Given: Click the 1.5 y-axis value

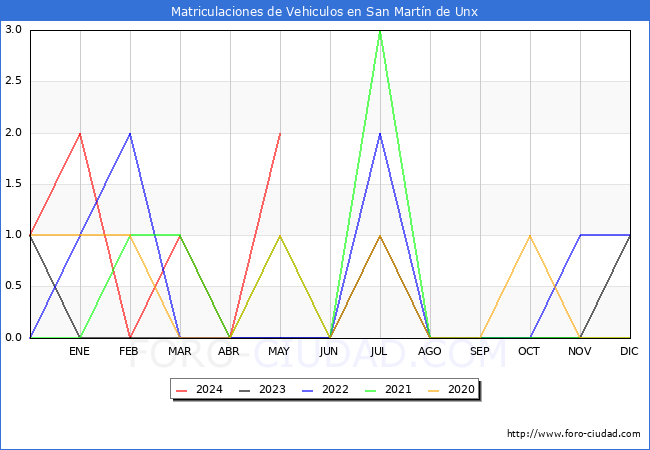Looking at the screenshot, I should (13, 184).
